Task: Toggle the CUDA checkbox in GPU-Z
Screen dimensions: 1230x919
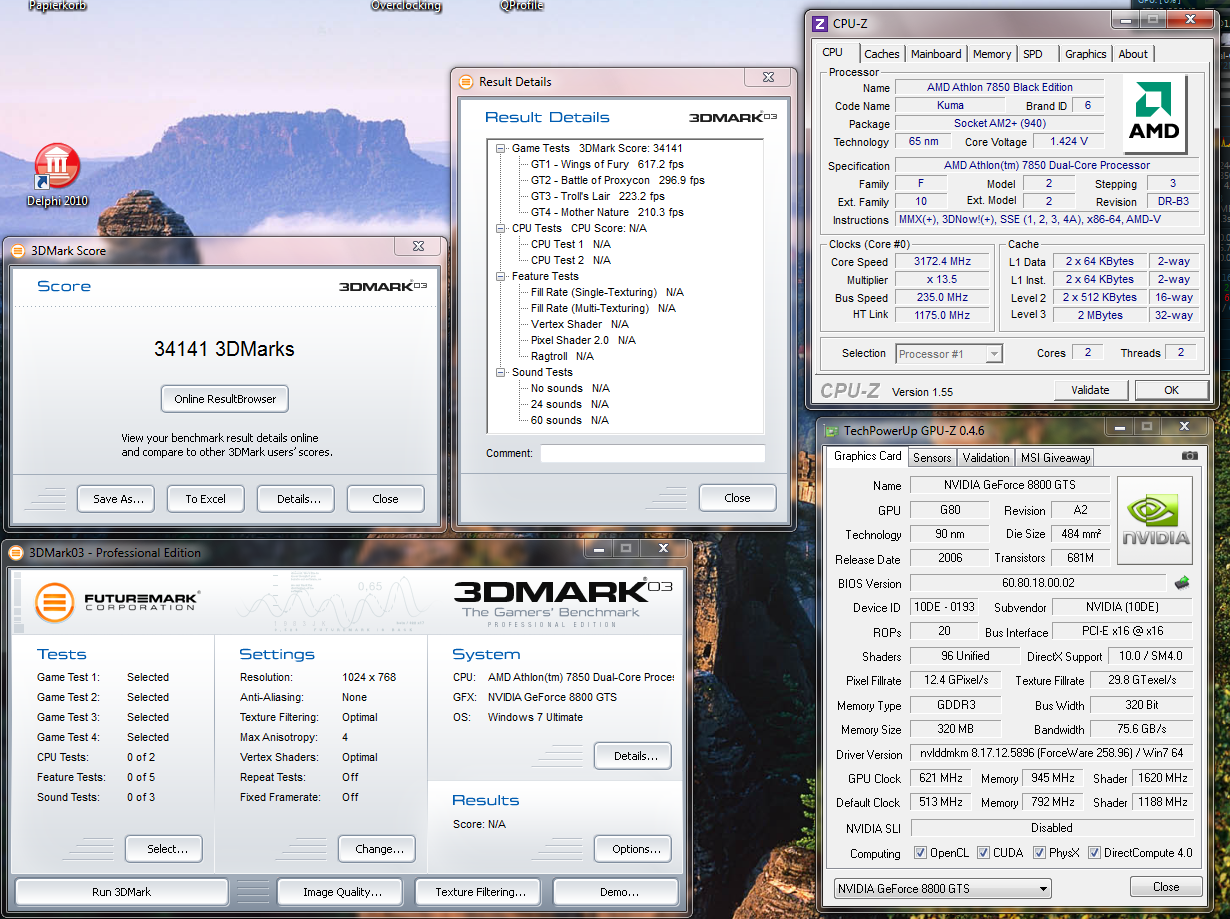Action: pos(984,853)
